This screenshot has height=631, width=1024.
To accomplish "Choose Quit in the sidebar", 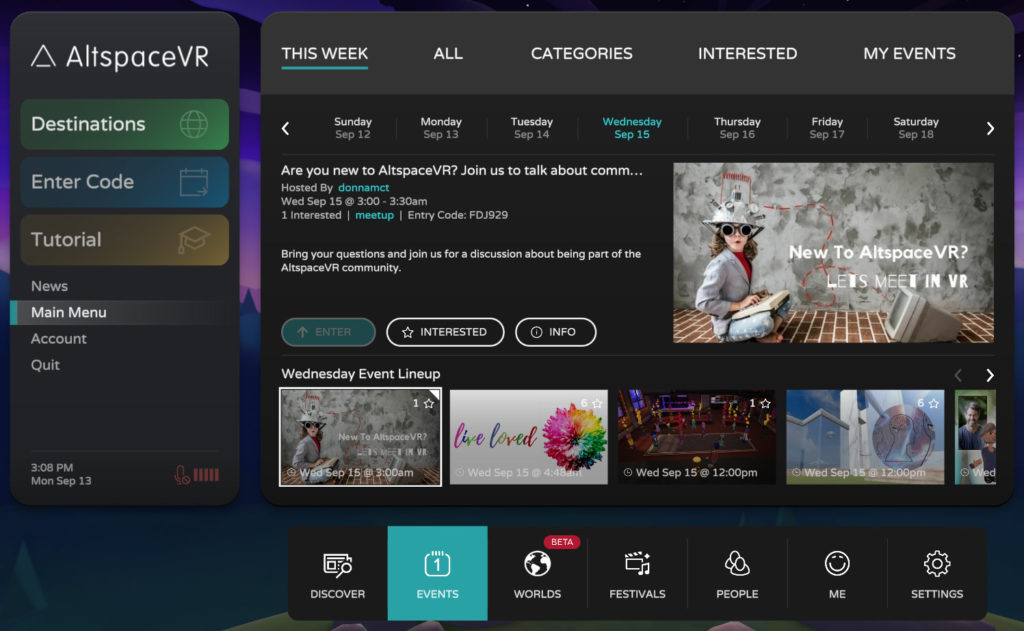I will 45,365.
